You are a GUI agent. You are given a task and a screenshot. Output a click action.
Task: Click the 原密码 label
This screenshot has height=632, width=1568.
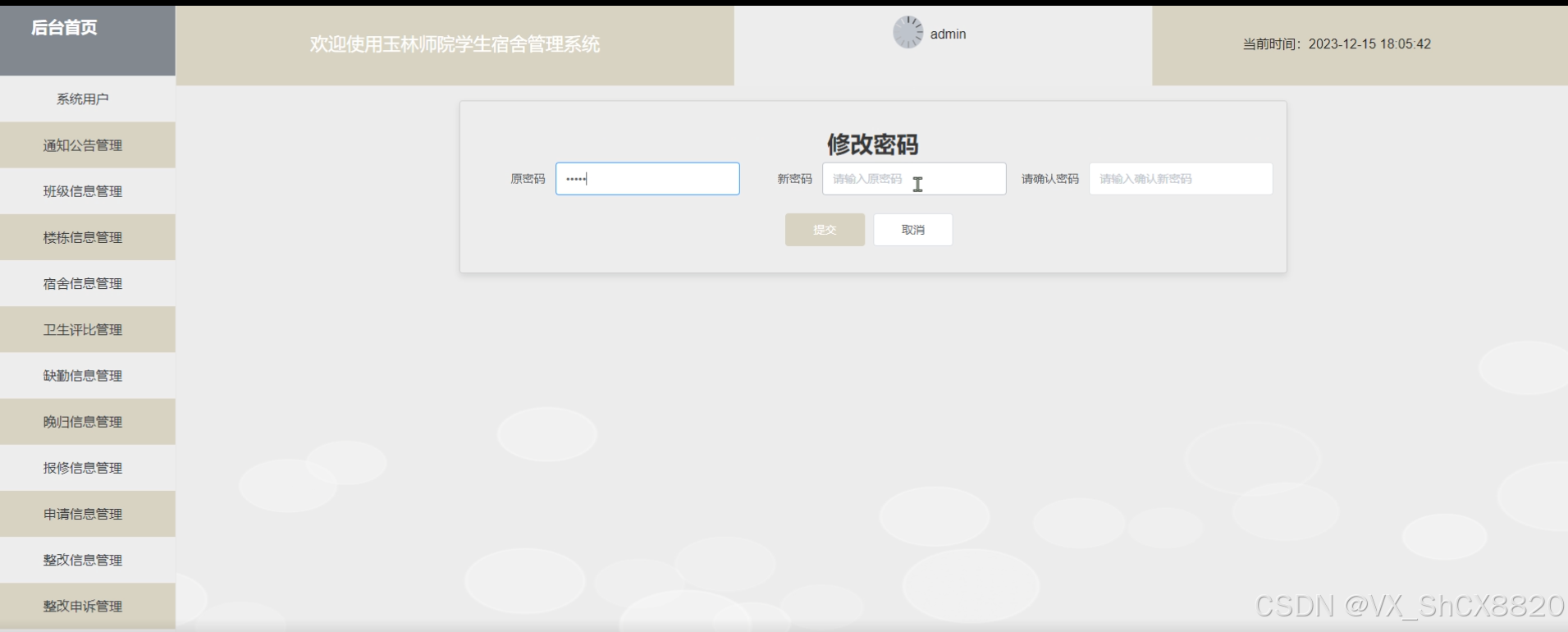528,179
